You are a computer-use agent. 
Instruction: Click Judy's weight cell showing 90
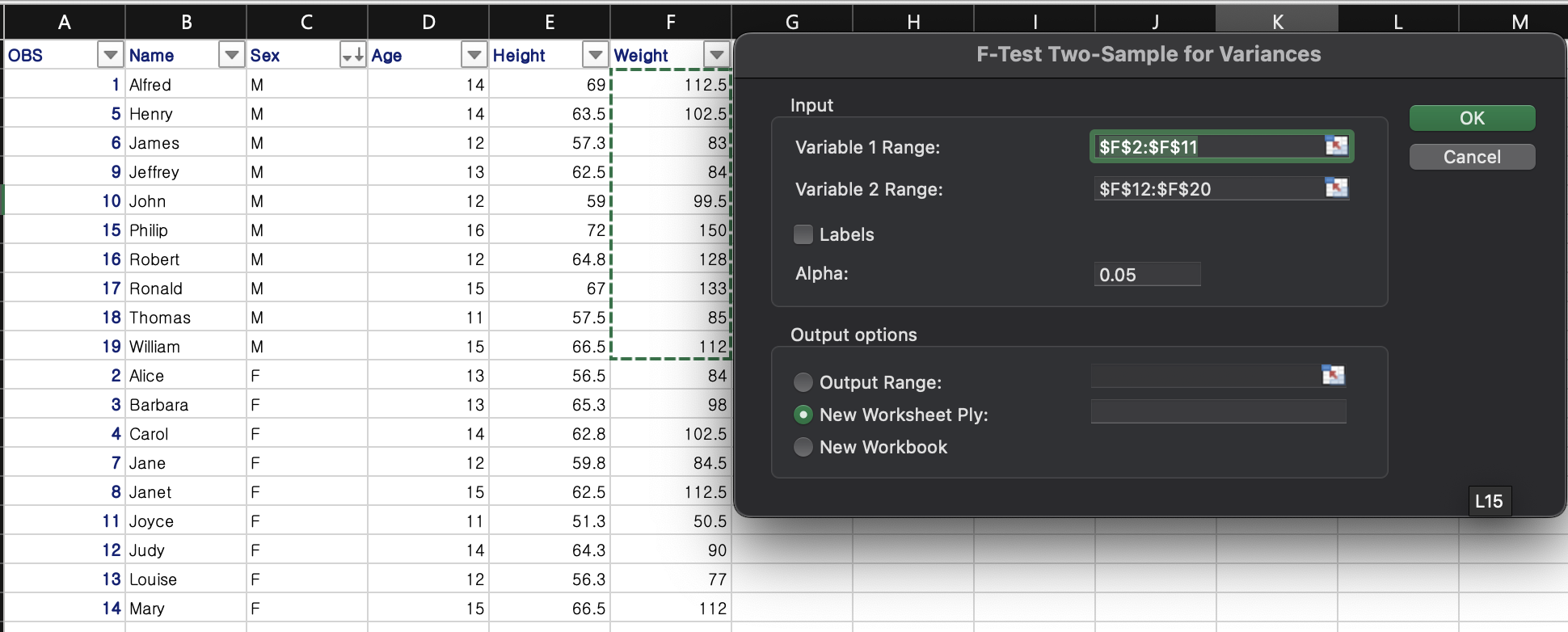671,550
